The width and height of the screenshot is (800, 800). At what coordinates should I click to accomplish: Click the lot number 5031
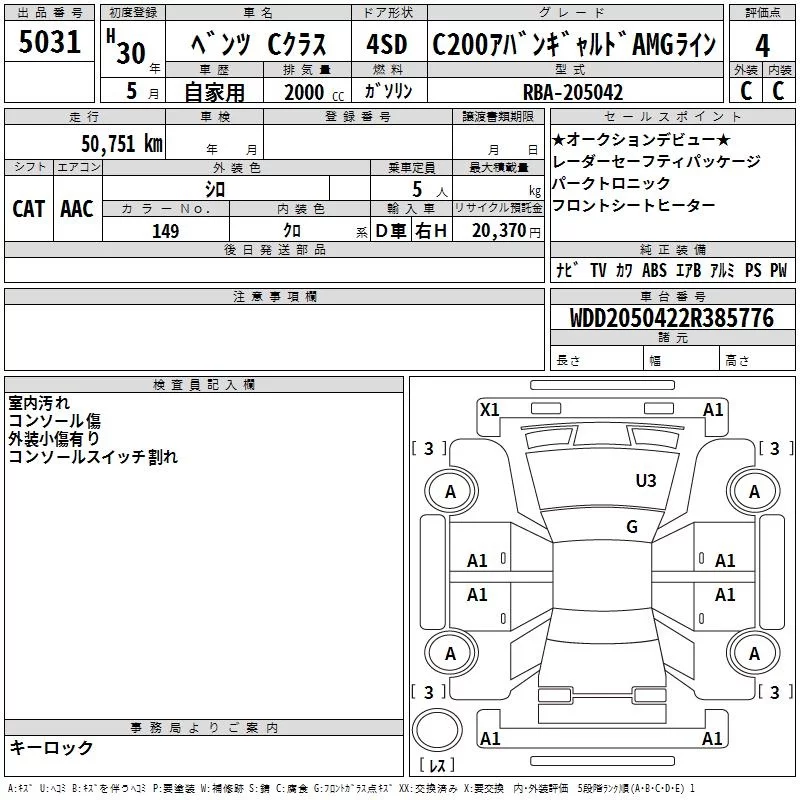click(49, 42)
